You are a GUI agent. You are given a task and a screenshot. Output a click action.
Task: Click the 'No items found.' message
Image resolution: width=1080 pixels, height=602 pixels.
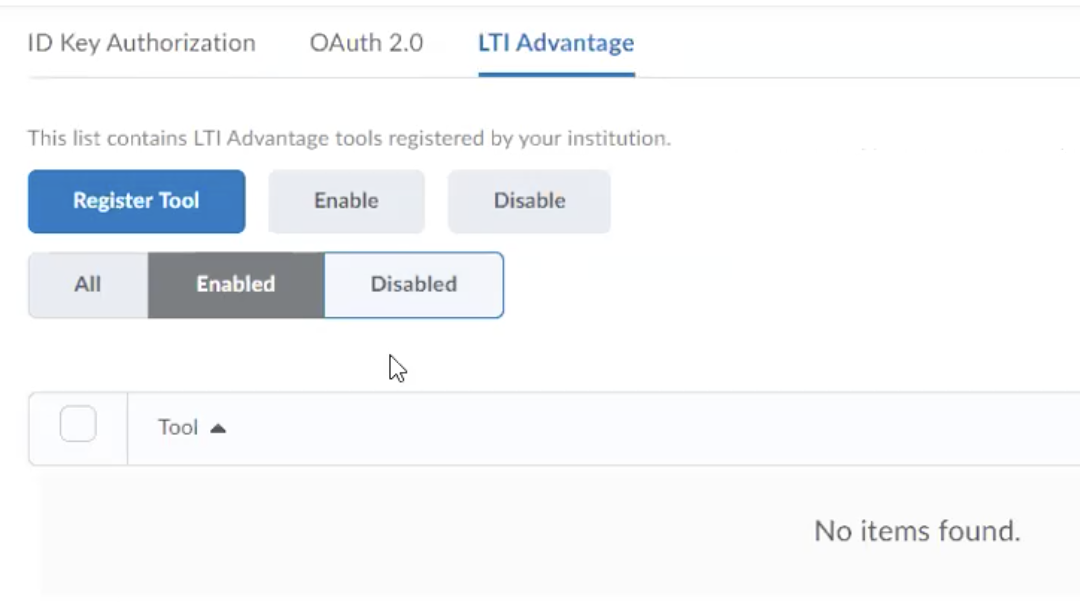916,531
